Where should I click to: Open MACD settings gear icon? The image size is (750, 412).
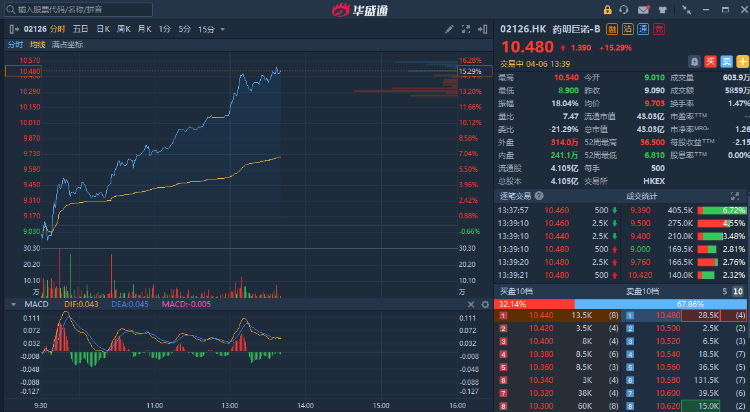(x=485, y=304)
